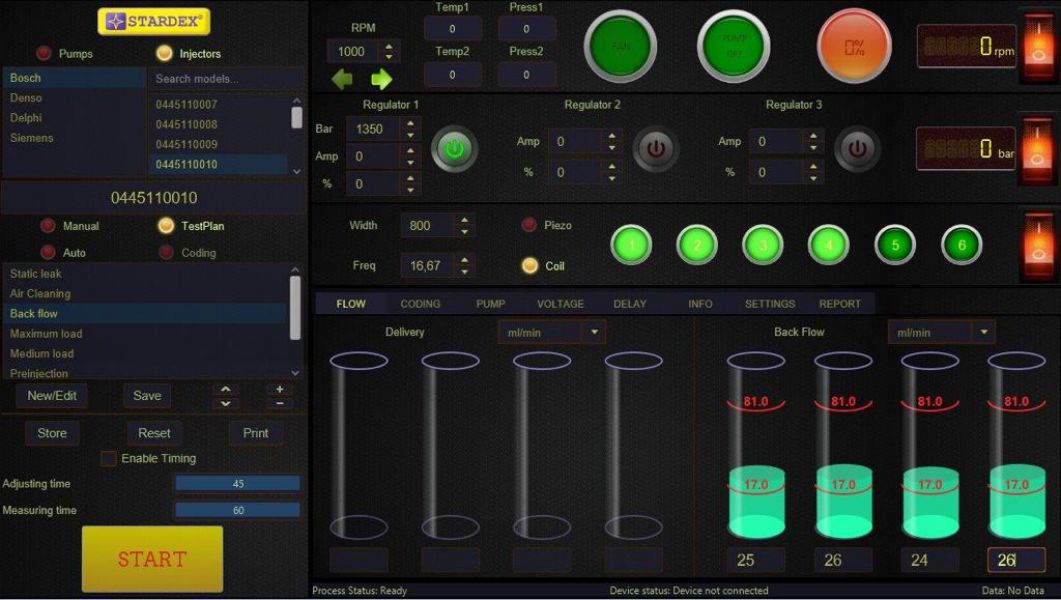Turn on Regulator 2 power button
This screenshot has height=600, width=1061.
point(656,150)
